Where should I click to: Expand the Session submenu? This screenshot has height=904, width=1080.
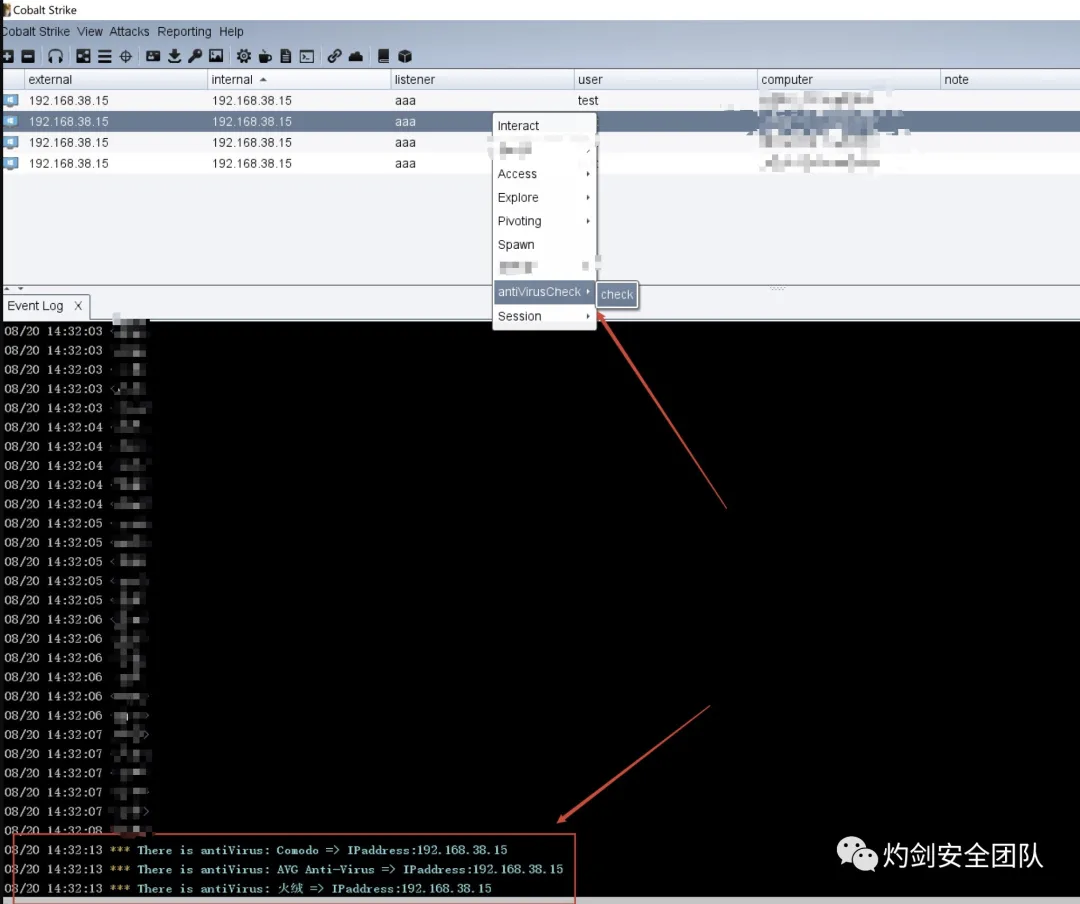[544, 316]
